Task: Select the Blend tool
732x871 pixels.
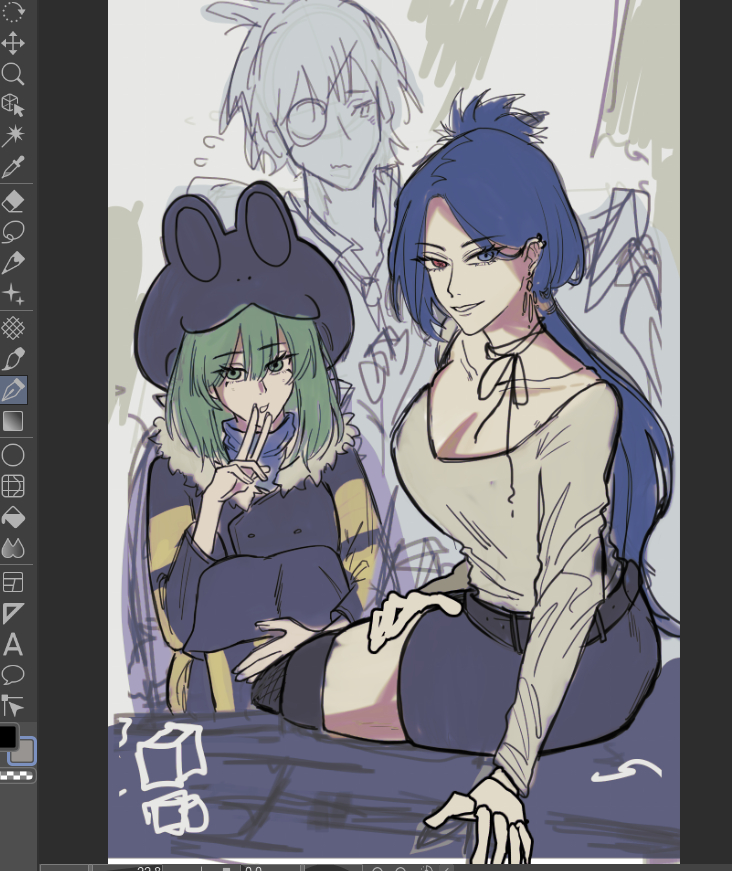Action: point(13,548)
